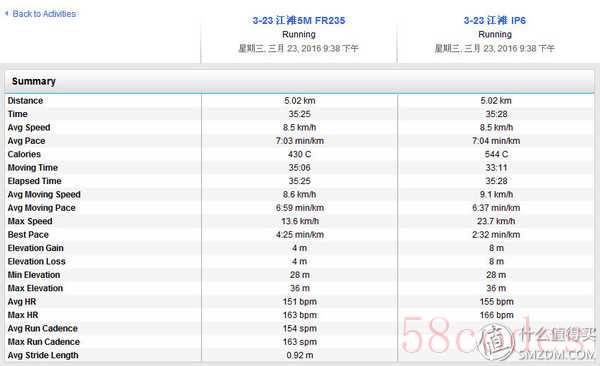
Task: Click the back arrow beside Back to Activities
Action: (7, 13)
